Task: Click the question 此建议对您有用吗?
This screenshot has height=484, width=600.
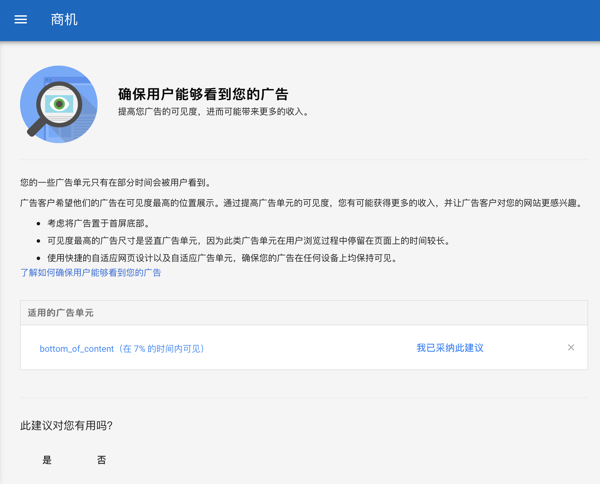Action: point(66,425)
